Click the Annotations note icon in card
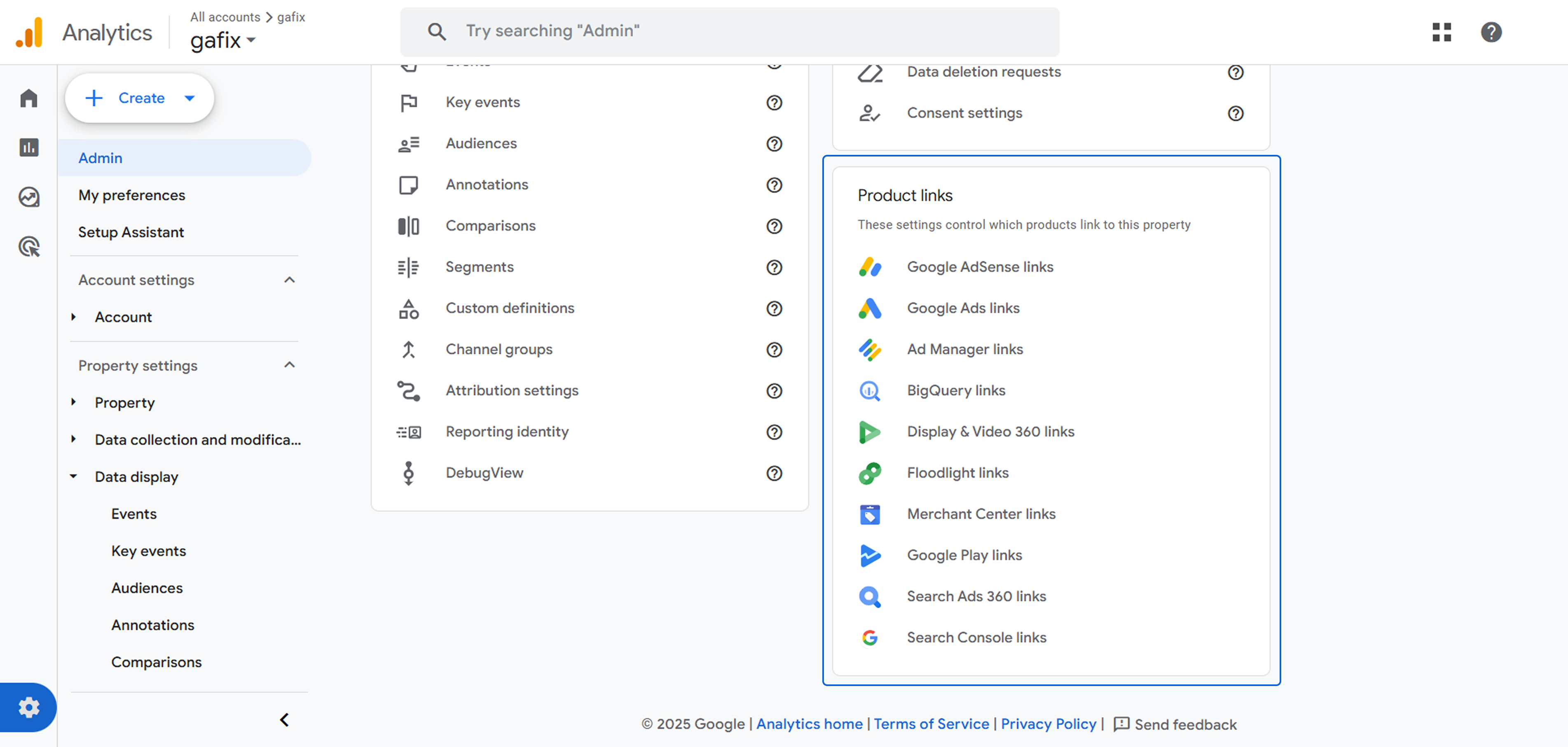 tap(408, 185)
